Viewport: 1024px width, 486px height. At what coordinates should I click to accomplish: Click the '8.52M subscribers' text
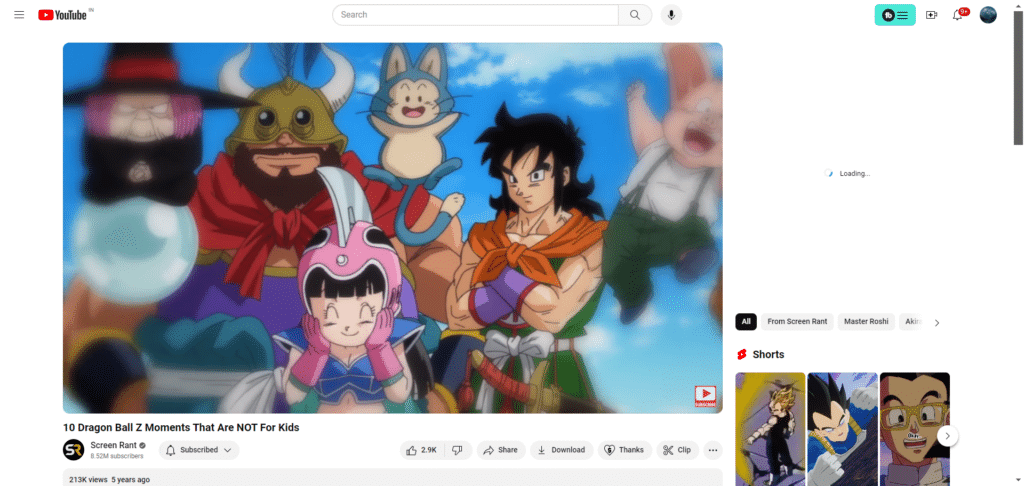117,456
